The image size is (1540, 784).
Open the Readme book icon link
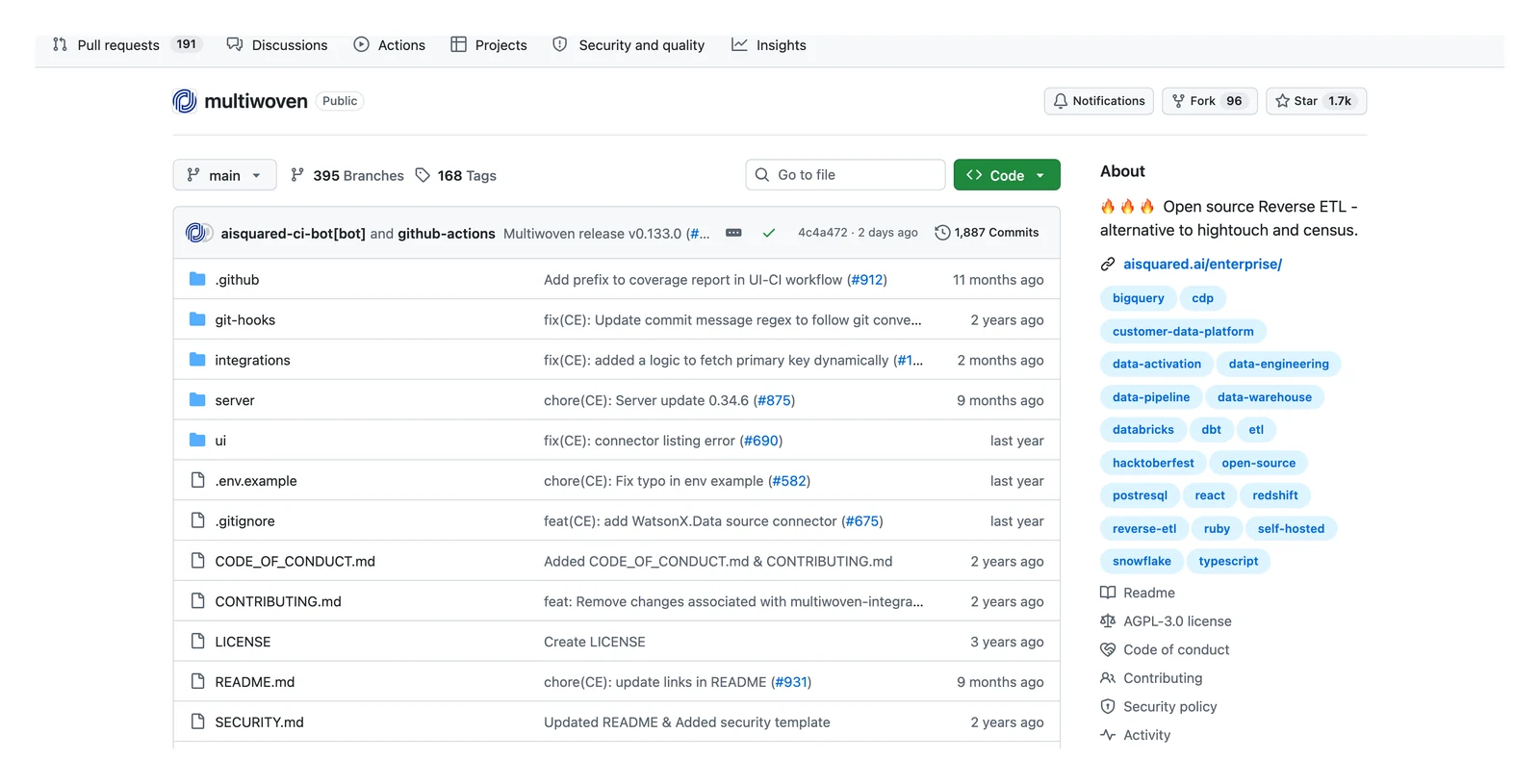coord(1108,593)
